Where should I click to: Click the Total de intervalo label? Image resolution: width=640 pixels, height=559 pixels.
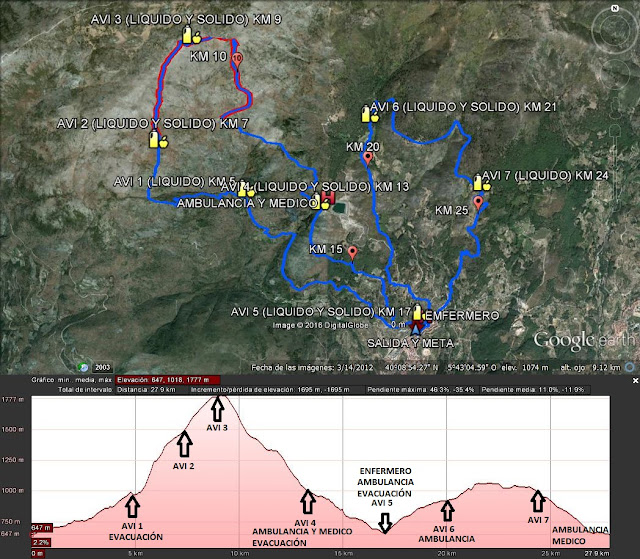click(x=85, y=390)
